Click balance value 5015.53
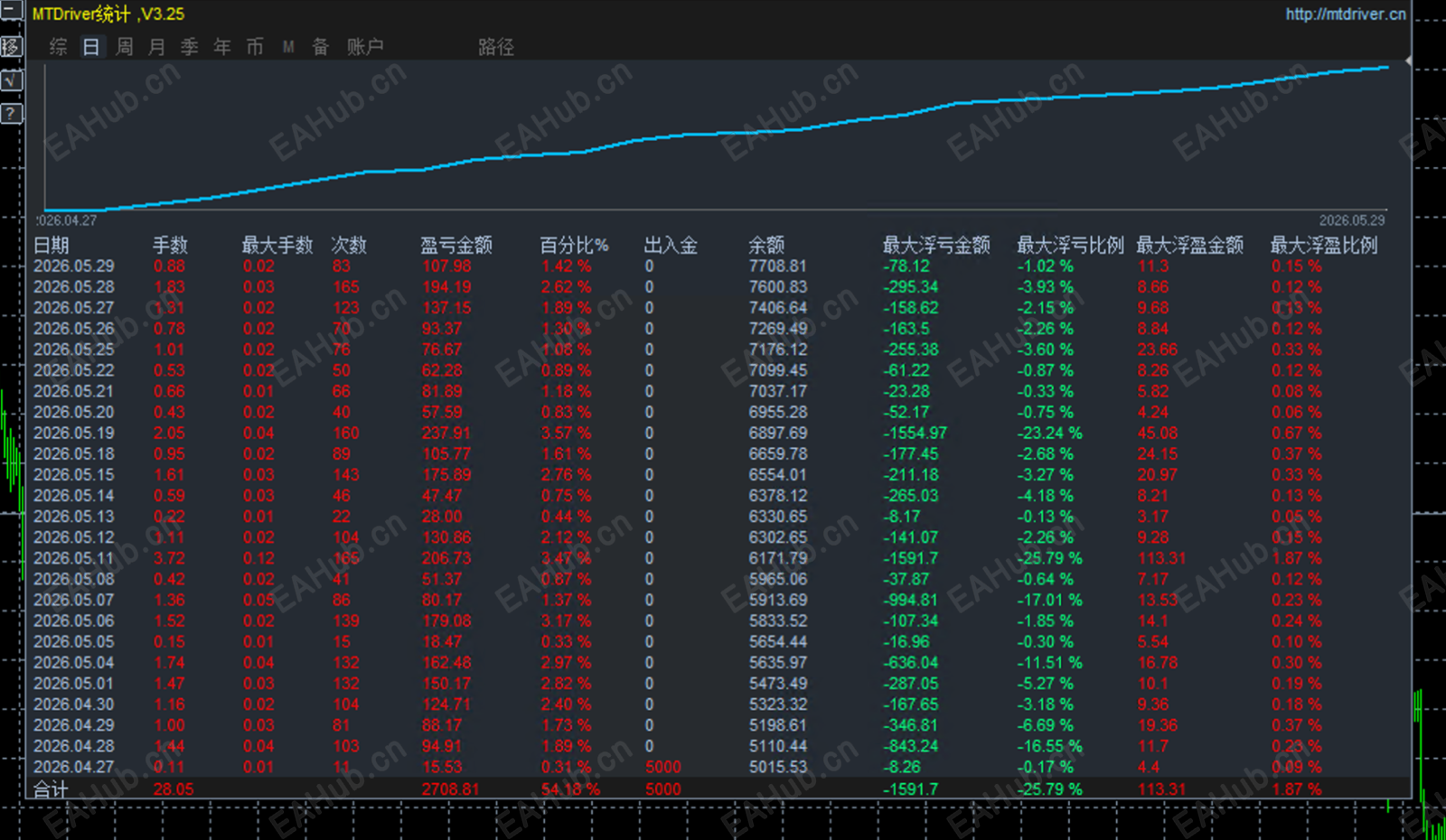Viewport: 1446px width, 840px height. tap(778, 767)
